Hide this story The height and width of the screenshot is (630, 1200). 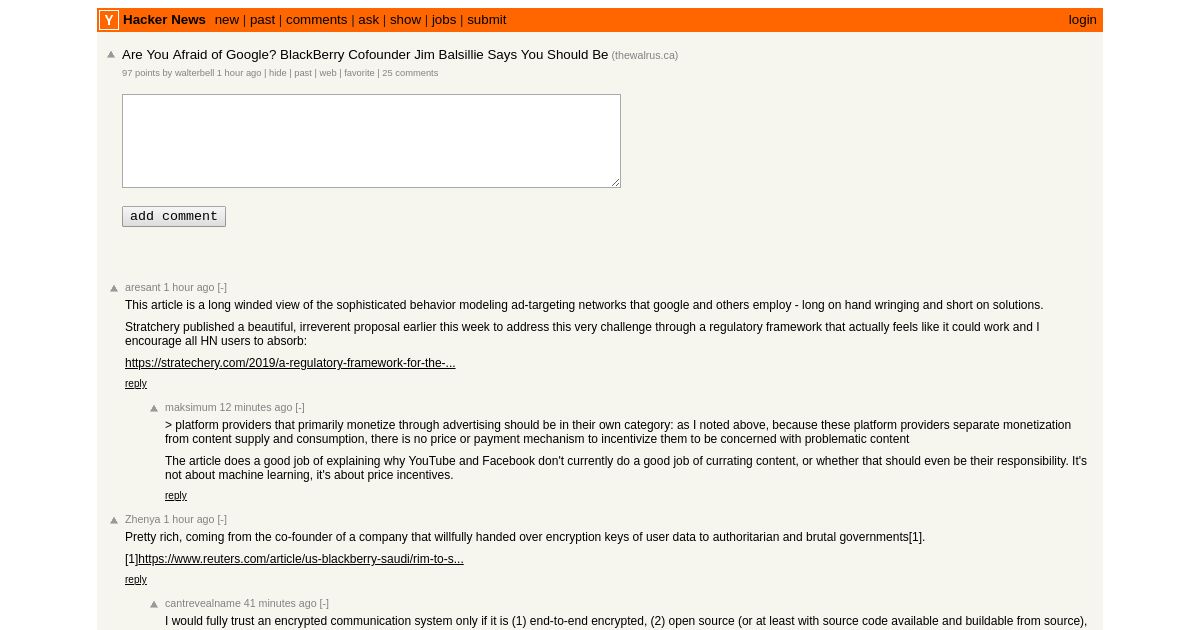pos(277,73)
